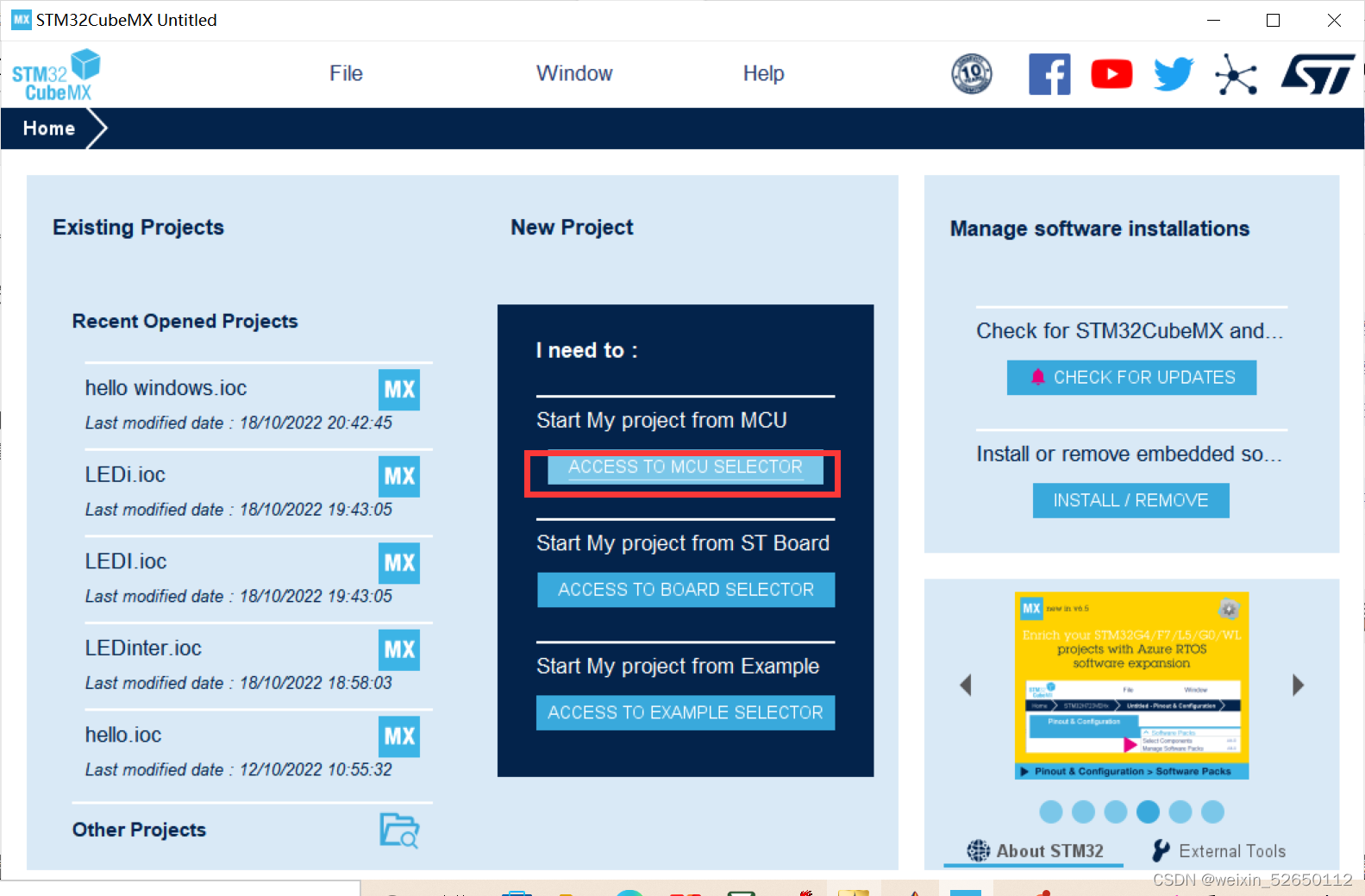Click 'Start My project from ST Board' text
The height and width of the screenshot is (896, 1365).
pyautogui.click(x=683, y=543)
